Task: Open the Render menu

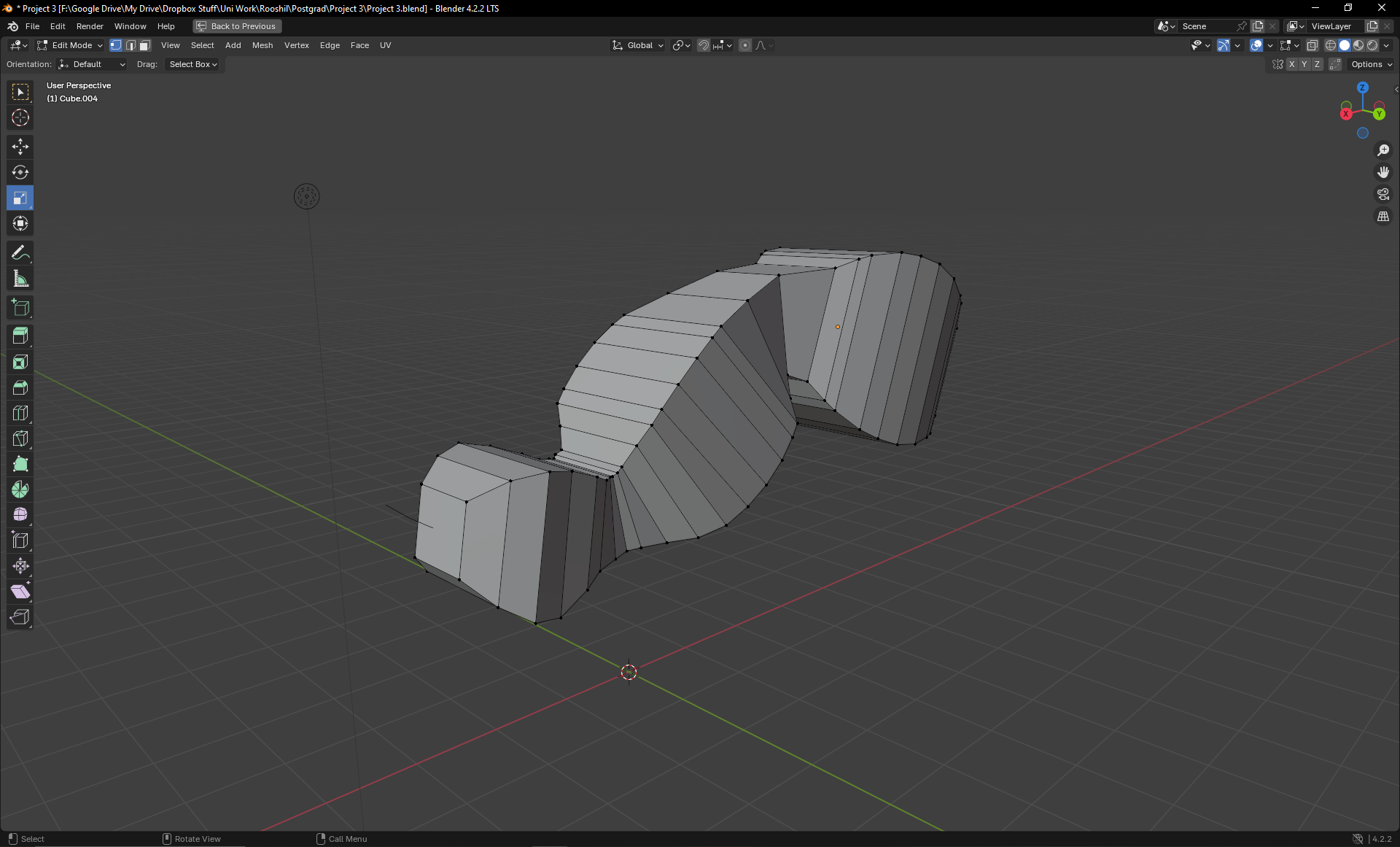Action: coord(90,26)
